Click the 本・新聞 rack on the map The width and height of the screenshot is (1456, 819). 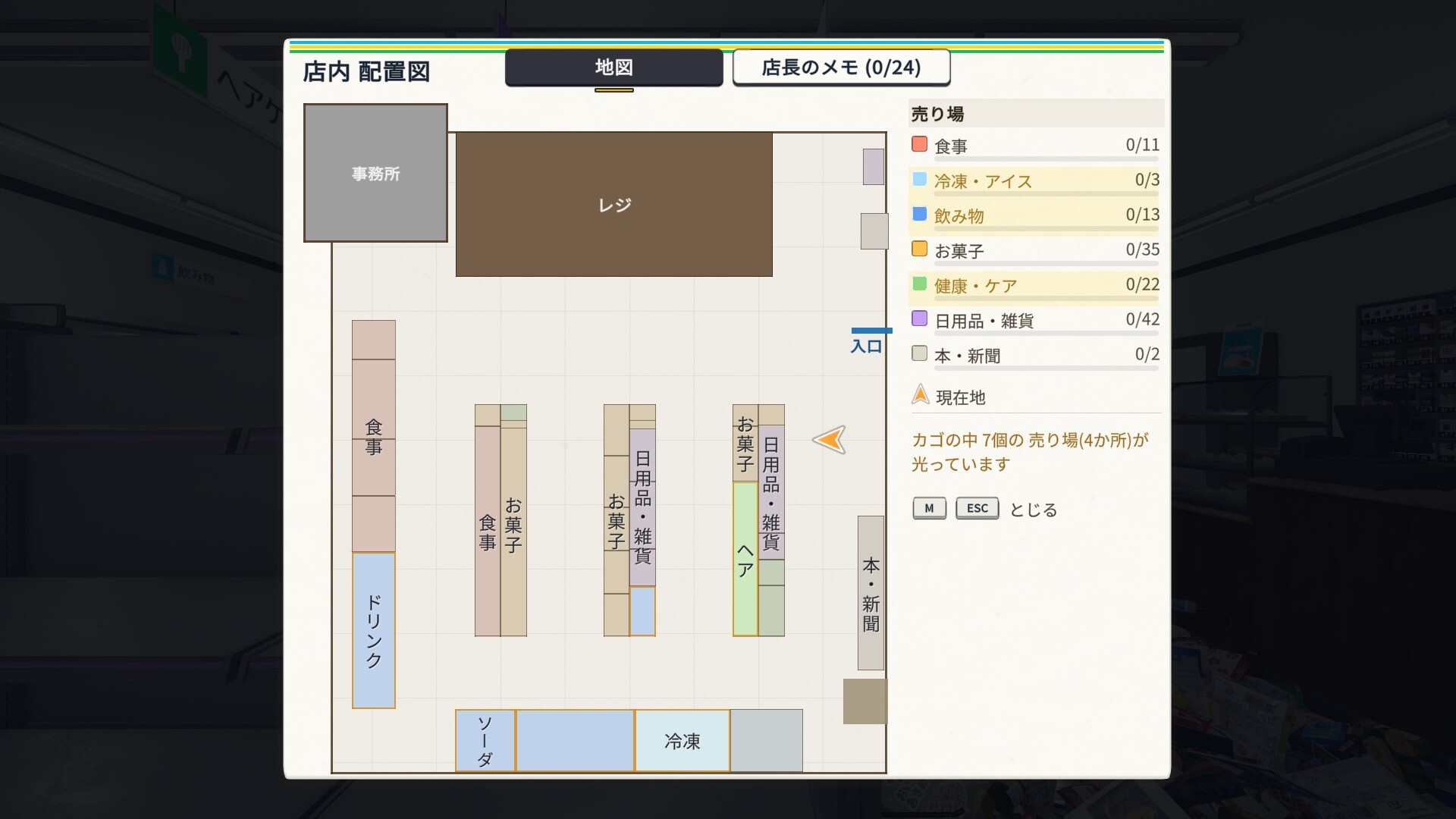coord(871,593)
